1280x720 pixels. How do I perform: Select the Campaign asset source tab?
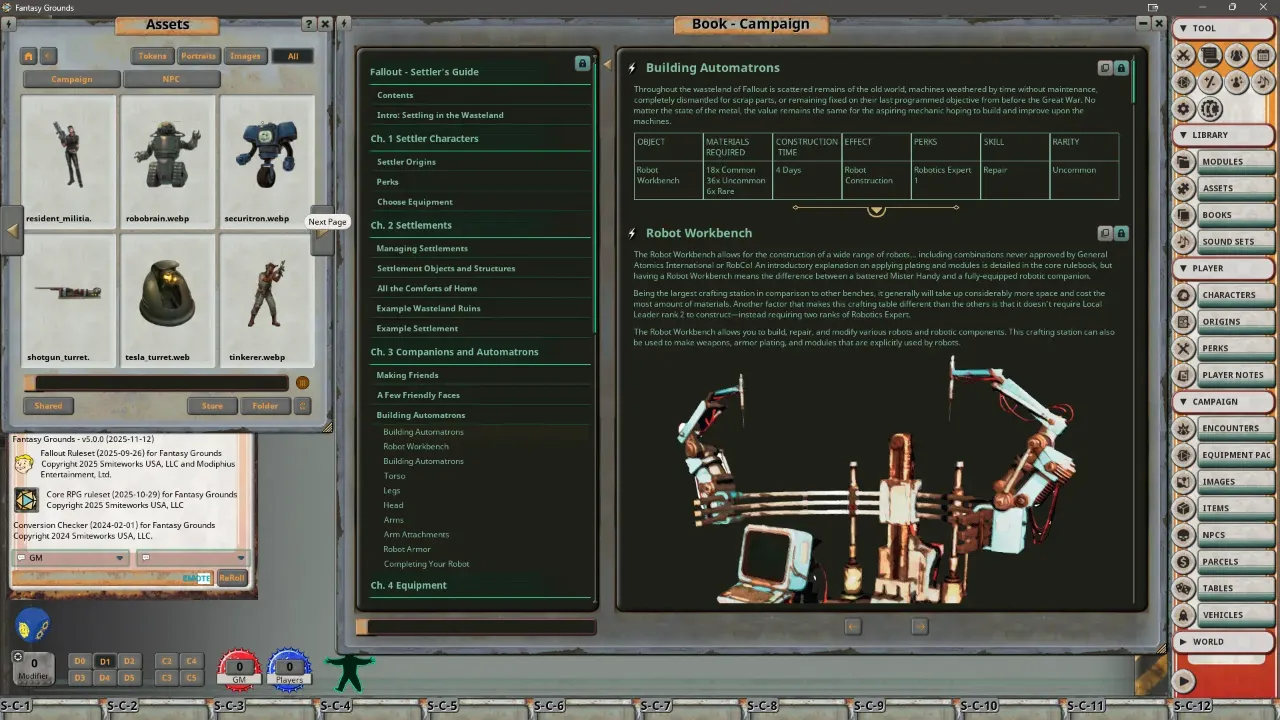[72, 79]
